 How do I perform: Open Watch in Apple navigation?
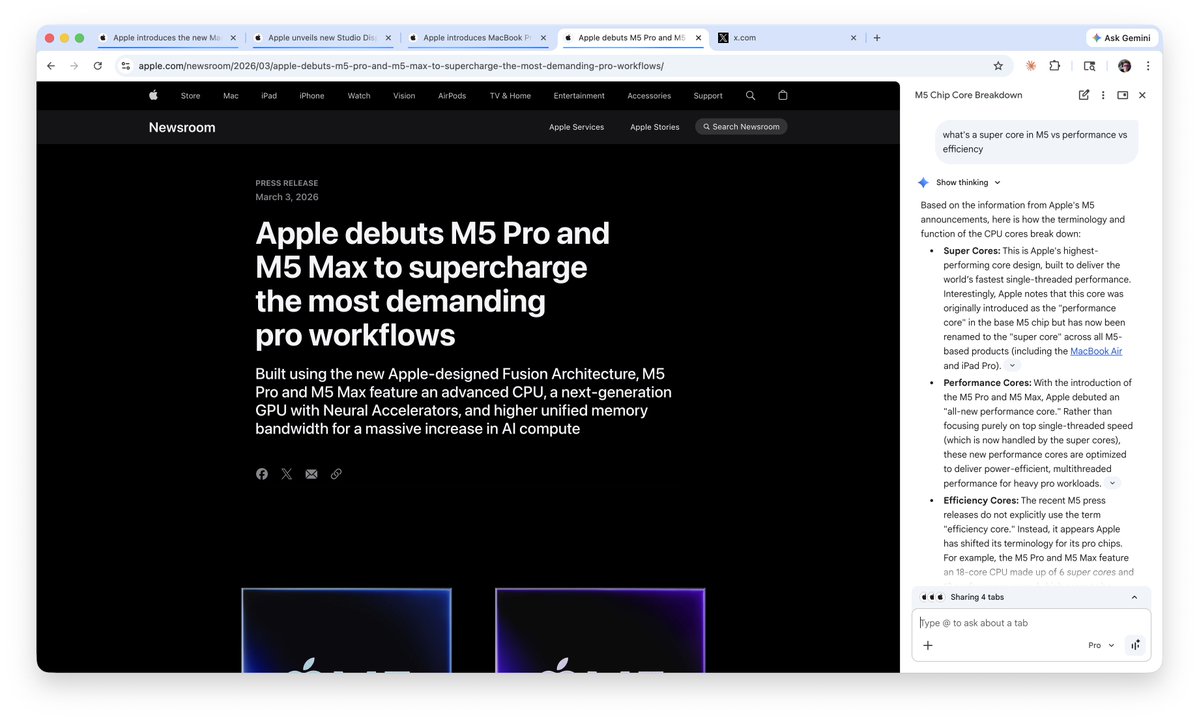[x=359, y=96]
